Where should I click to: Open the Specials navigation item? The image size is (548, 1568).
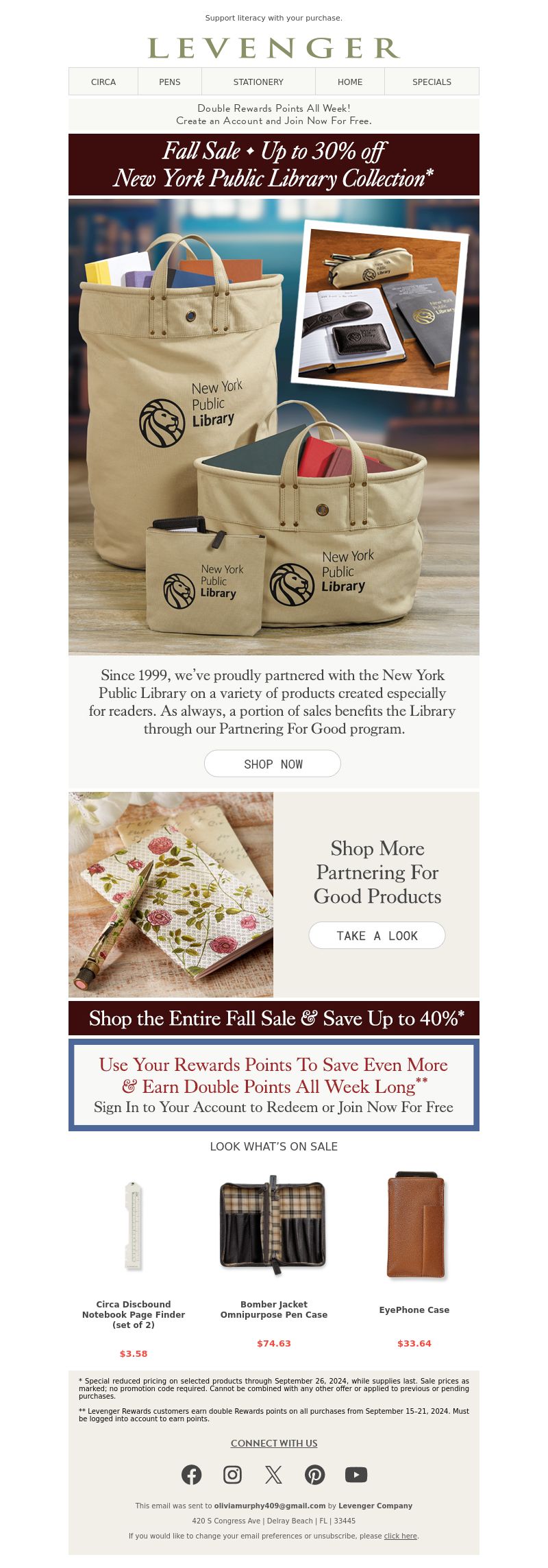[432, 82]
